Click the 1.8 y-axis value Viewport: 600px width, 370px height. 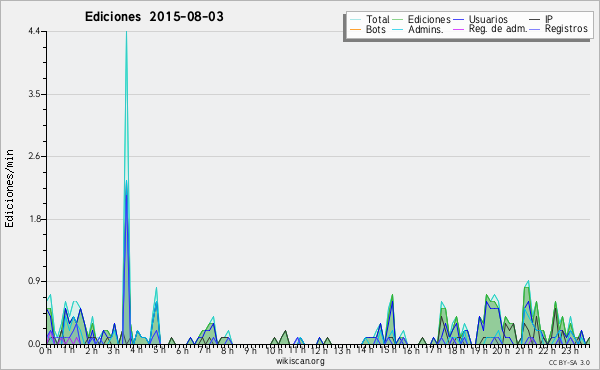pos(34,219)
